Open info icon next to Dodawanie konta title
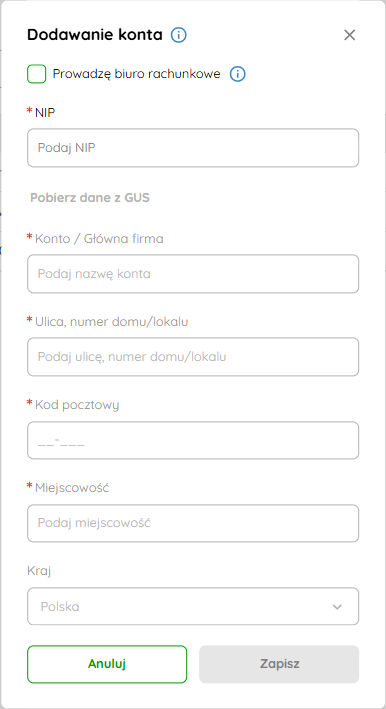The image size is (386, 709). pyautogui.click(x=179, y=35)
